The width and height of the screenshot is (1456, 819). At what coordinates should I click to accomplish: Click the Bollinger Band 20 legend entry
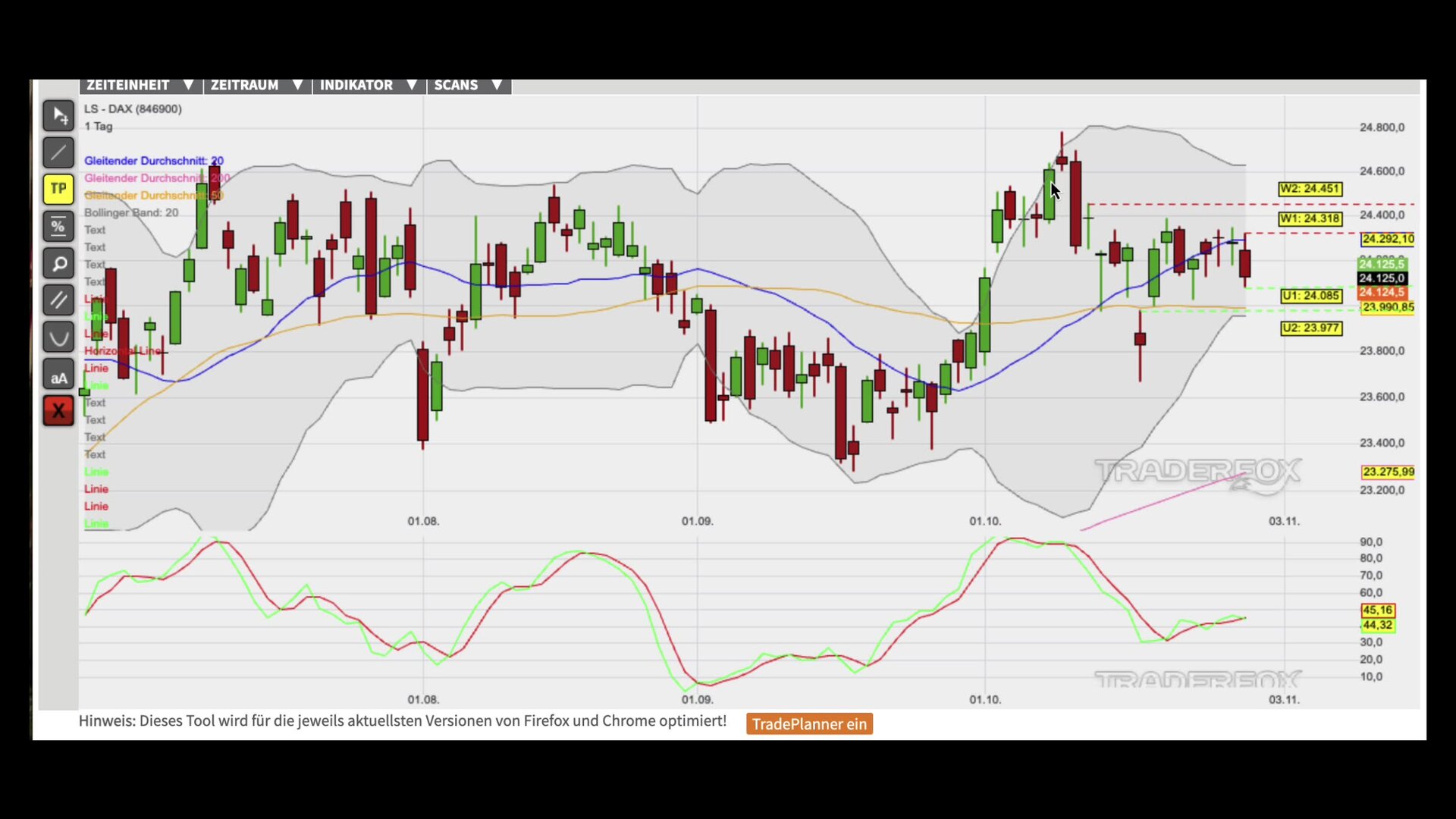(x=131, y=212)
